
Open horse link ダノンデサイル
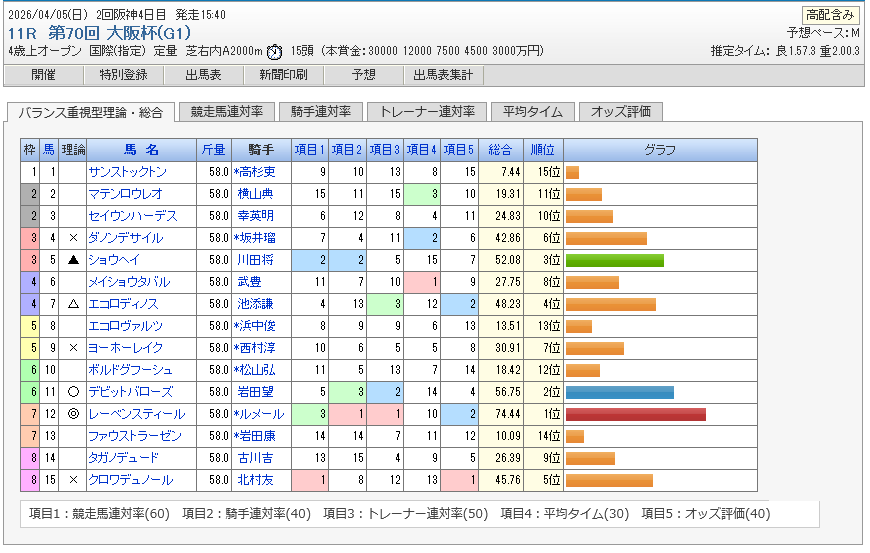tap(125, 238)
